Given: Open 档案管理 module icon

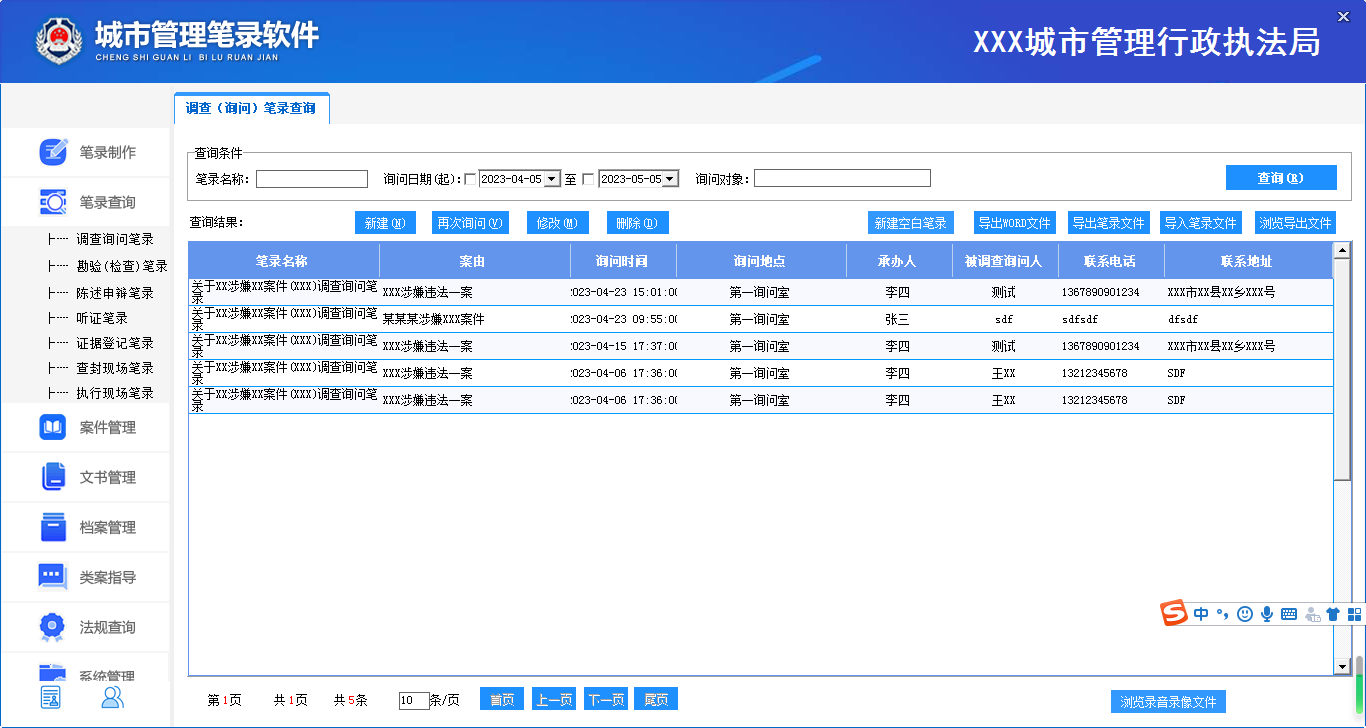Looking at the screenshot, I should [53, 527].
